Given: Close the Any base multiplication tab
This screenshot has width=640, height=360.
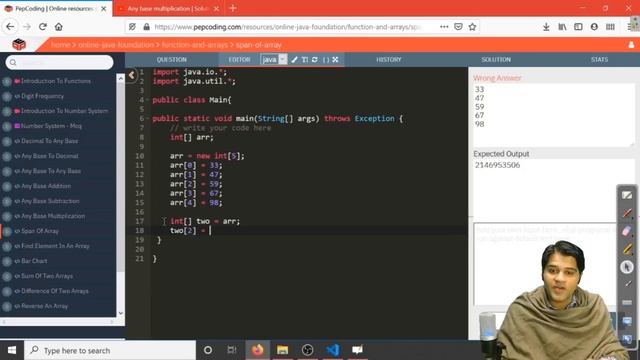Looking at the screenshot, I should coord(216,9).
